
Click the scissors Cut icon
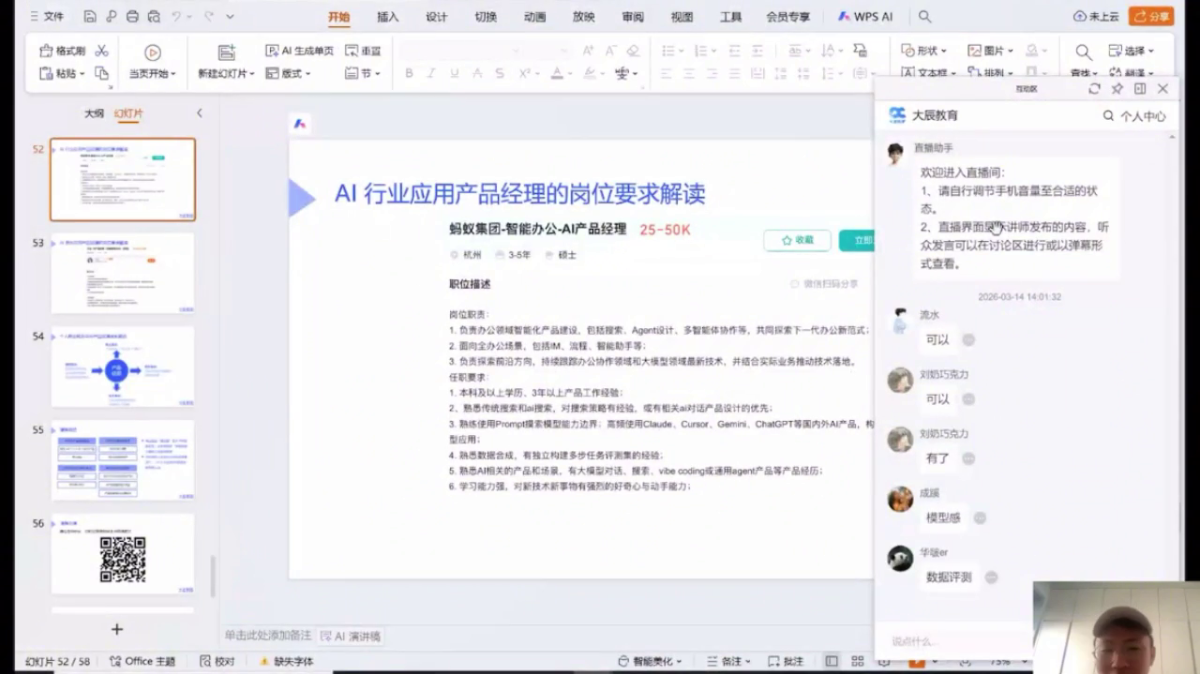tap(104, 51)
